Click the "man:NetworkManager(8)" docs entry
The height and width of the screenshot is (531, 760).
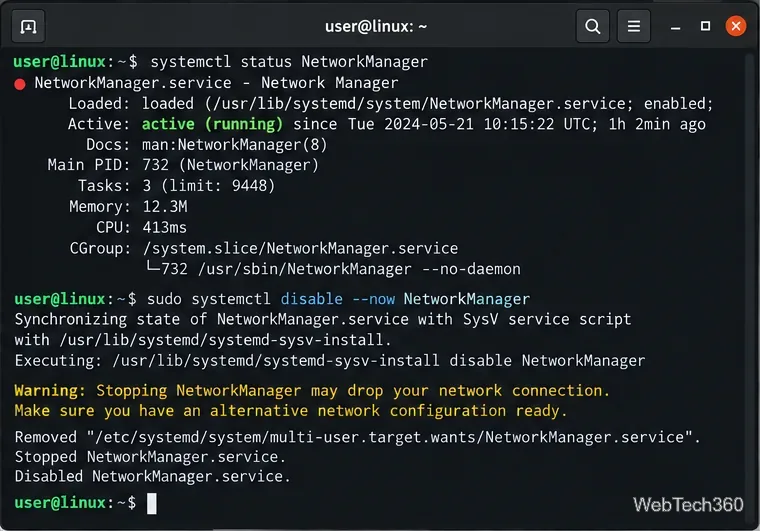[235, 145]
